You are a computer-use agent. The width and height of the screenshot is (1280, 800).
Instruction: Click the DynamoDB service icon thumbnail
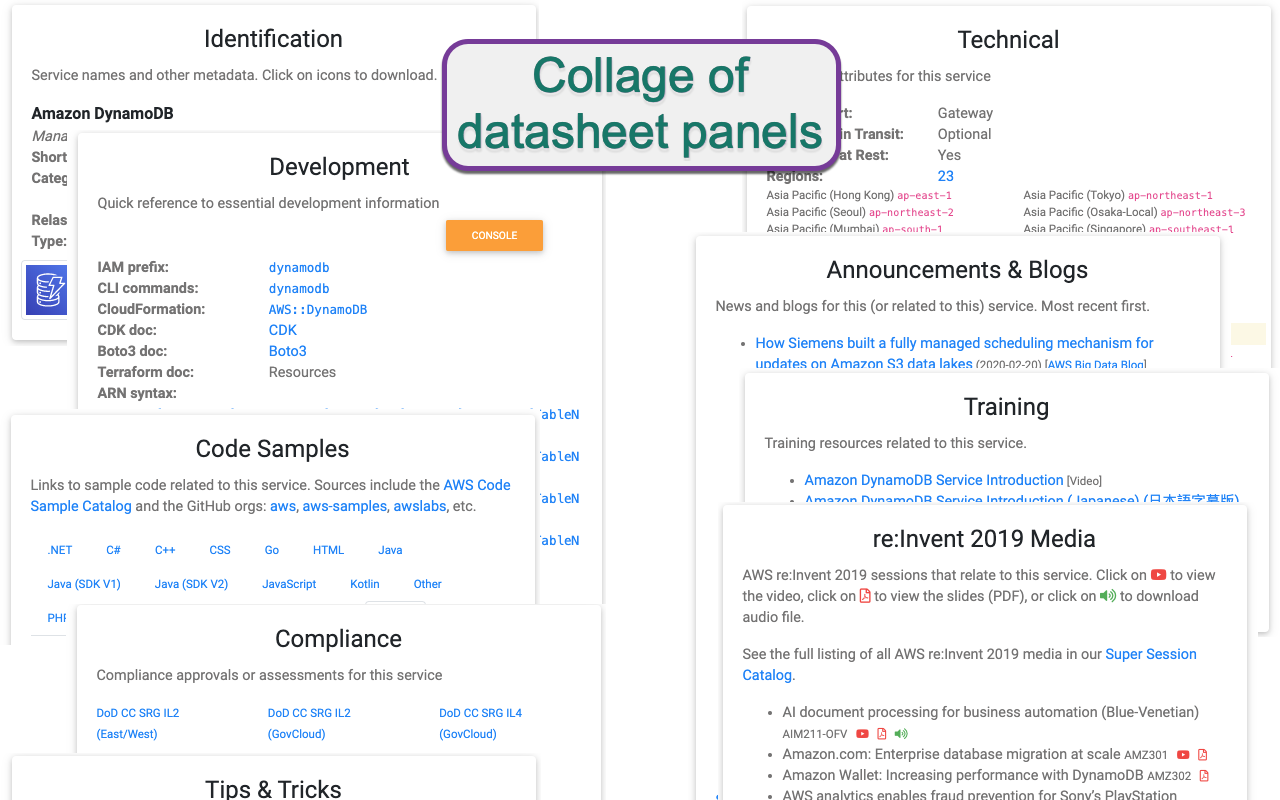pyautogui.click(x=46, y=289)
